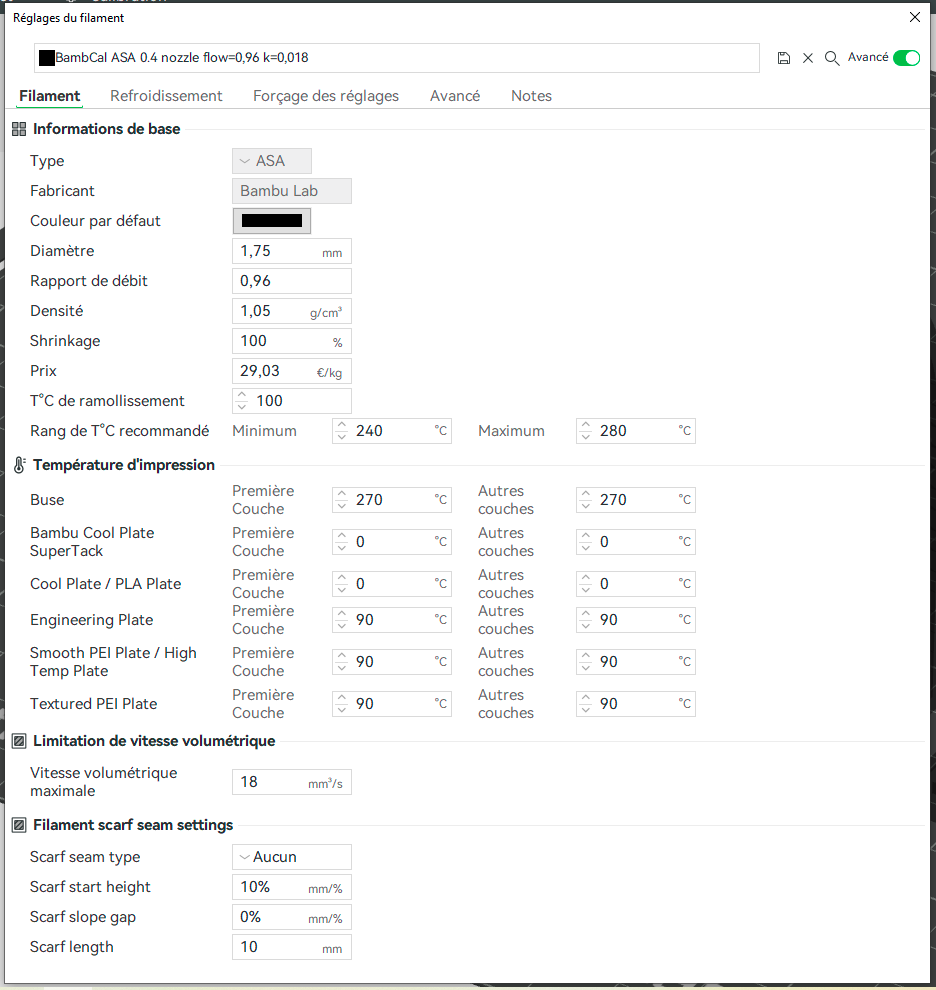Decrease recommended Maximum temperature stepper
The width and height of the screenshot is (936, 990).
click(585, 437)
